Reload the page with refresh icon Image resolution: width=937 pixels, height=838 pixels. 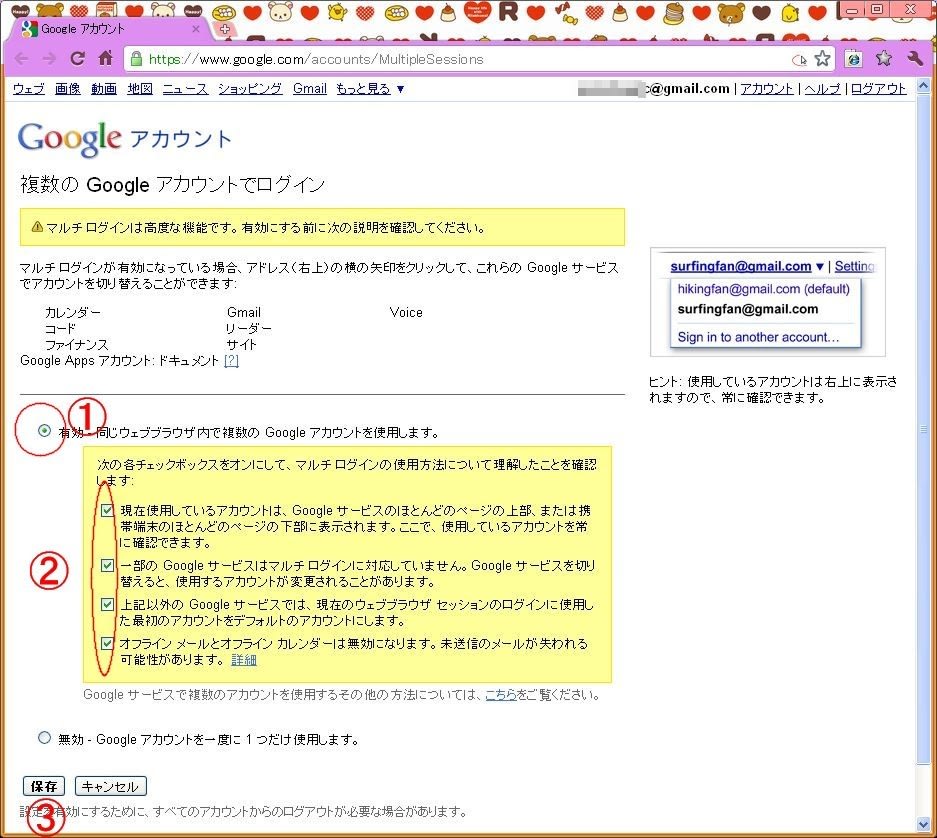pyautogui.click(x=77, y=59)
